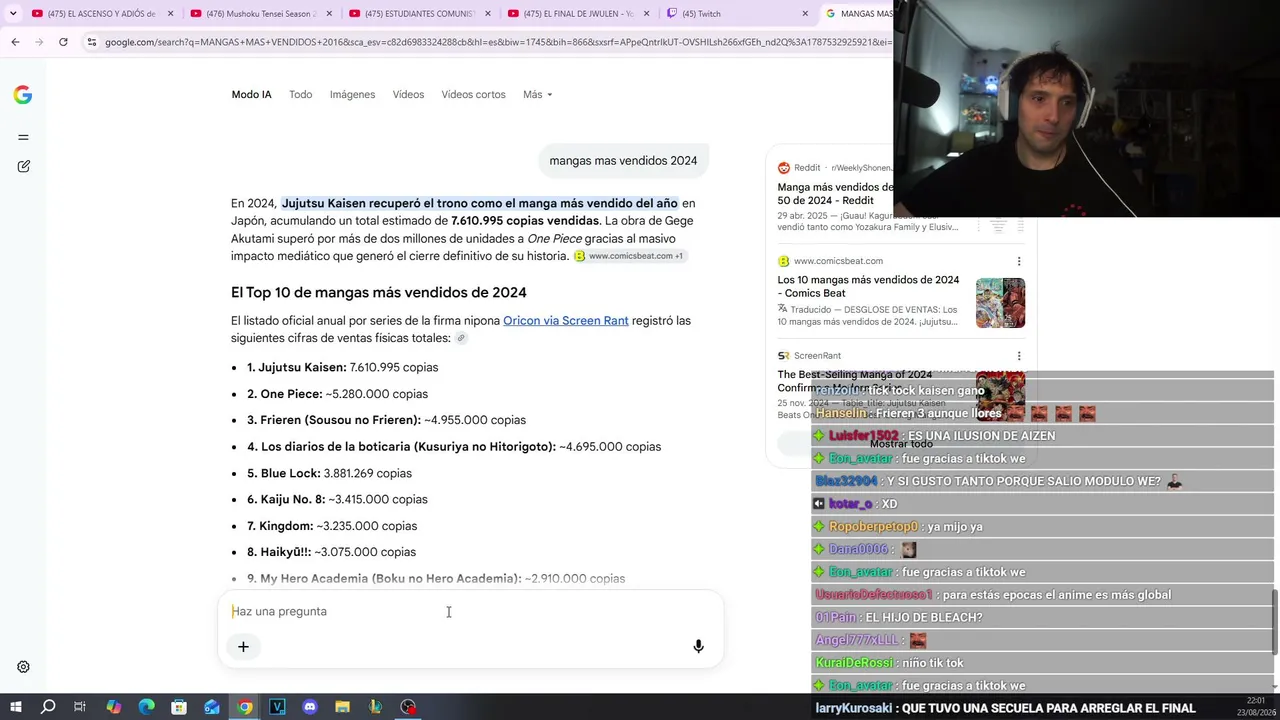The width and height of the screenshot is (1280, 720).
Task: Open Los 10 mangas más vendidos Comics Beat result
Action: pos(868,286)
